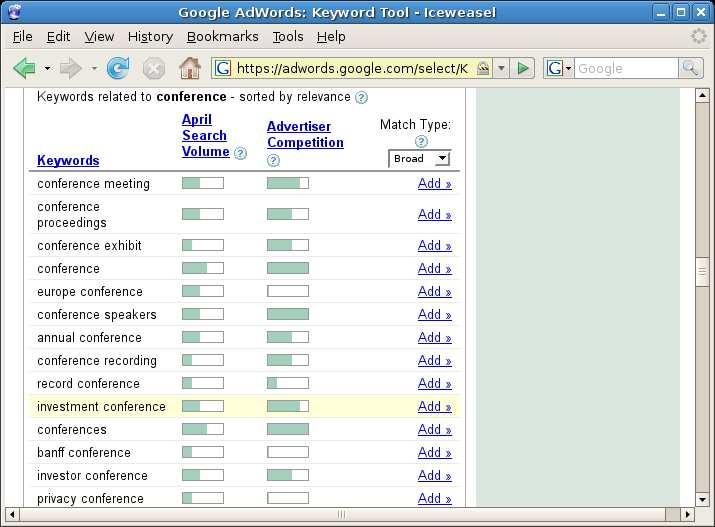This screenshot has width=715, height=527.
Task: Click the search magnifier icon
Action: [x=690, y=68]
